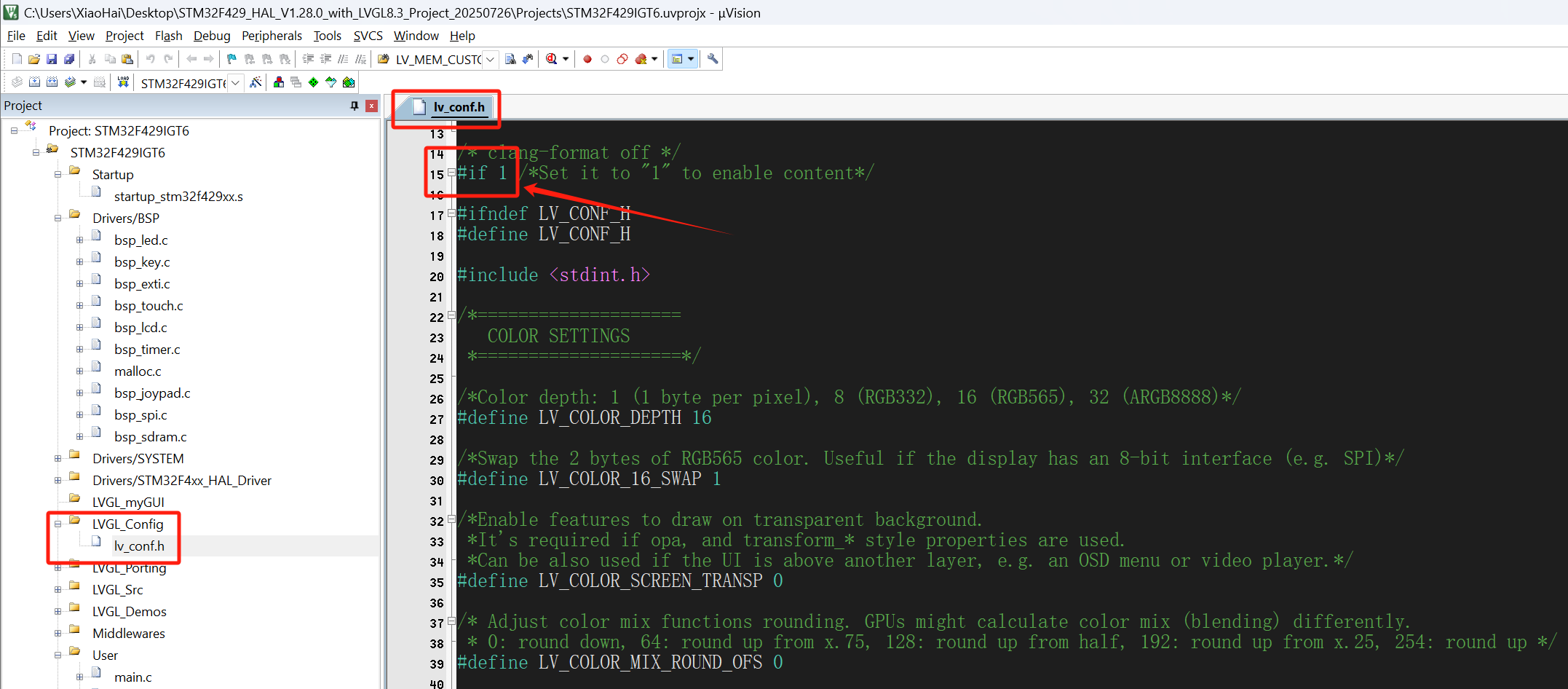Screen dimensions: 1568x689
Task: Toggle a bookmark with the flag icon
Action: click(x=231, y=59)
